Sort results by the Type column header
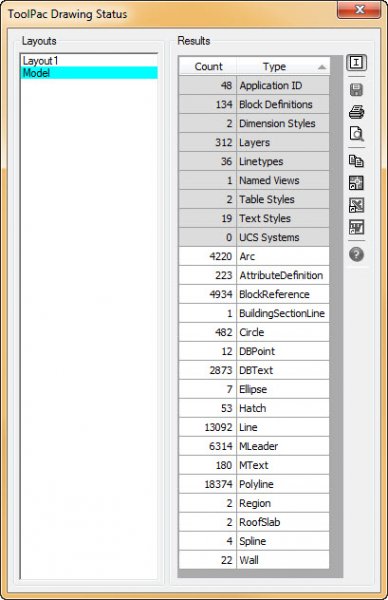 (x=283, y=67)
